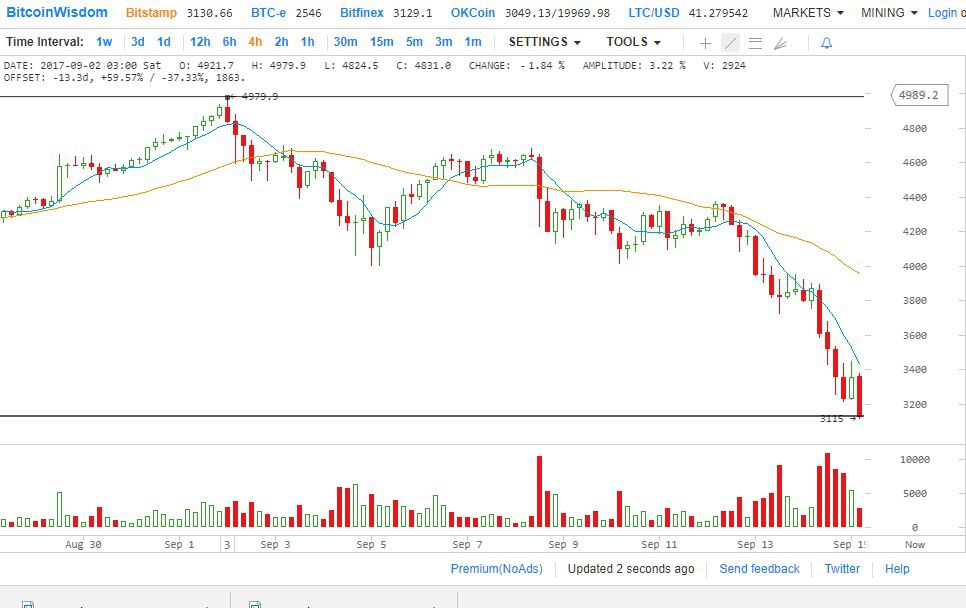This screenshot has height=608, width=966.
Task: Open LTC/USD market chart
Action: click(x=654, y=13)
